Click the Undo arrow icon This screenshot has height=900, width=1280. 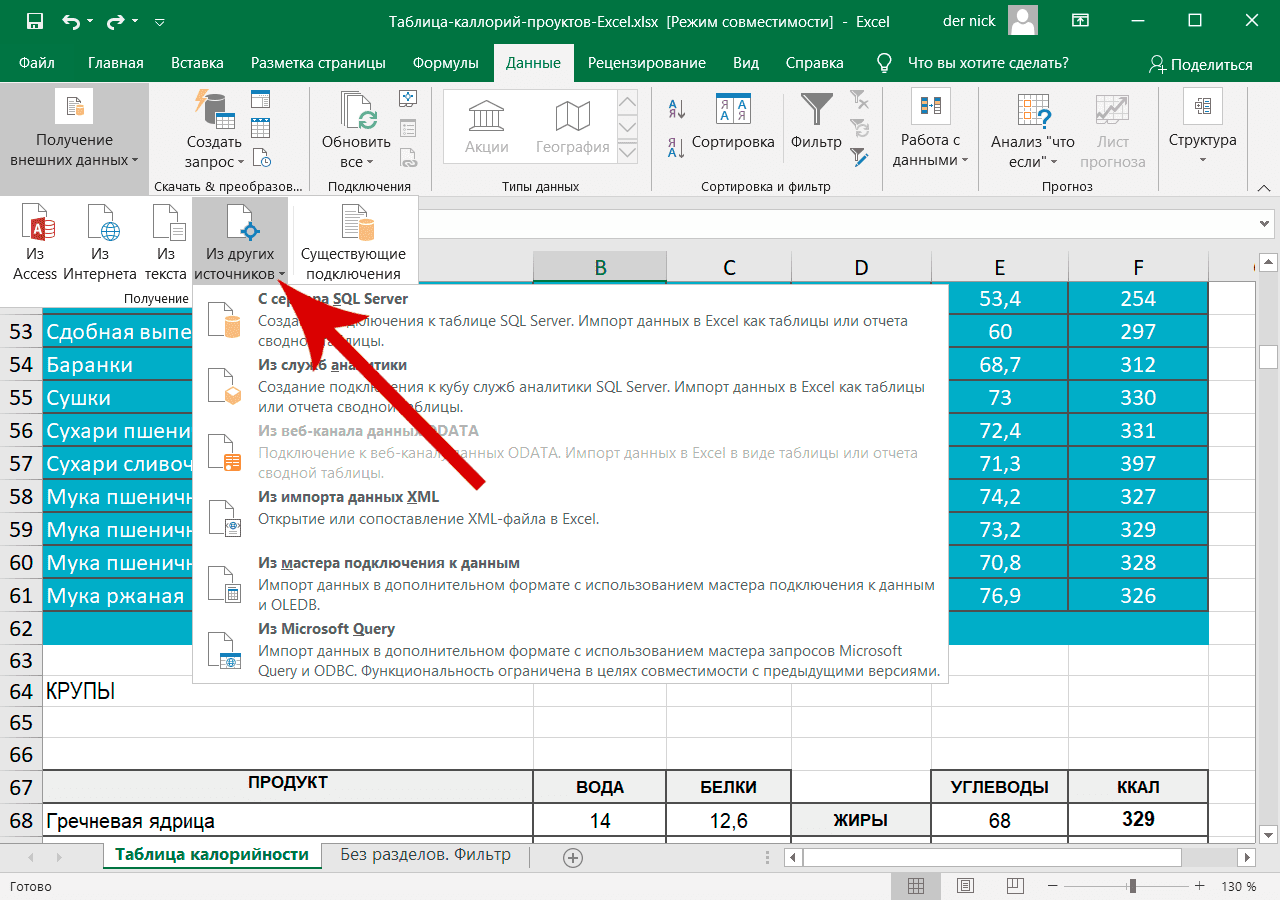tap(71, 21)
